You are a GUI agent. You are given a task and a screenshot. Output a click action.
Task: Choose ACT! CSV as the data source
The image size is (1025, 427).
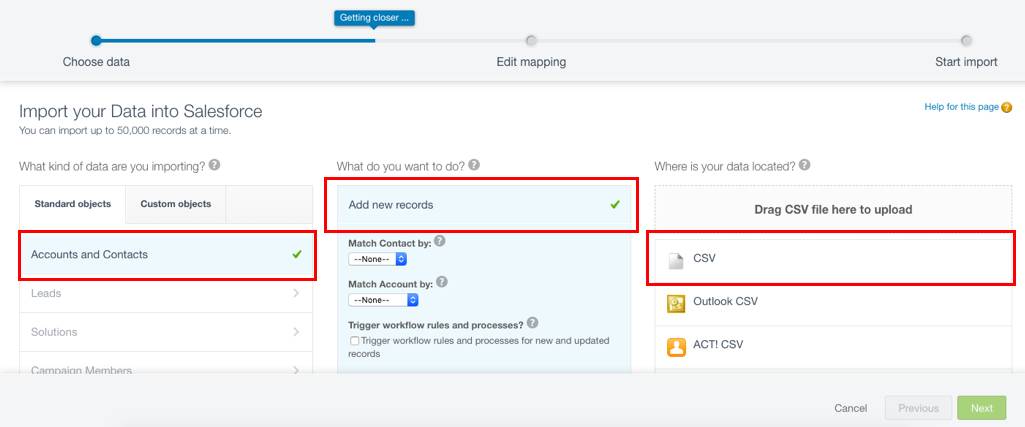coord(833,347)
